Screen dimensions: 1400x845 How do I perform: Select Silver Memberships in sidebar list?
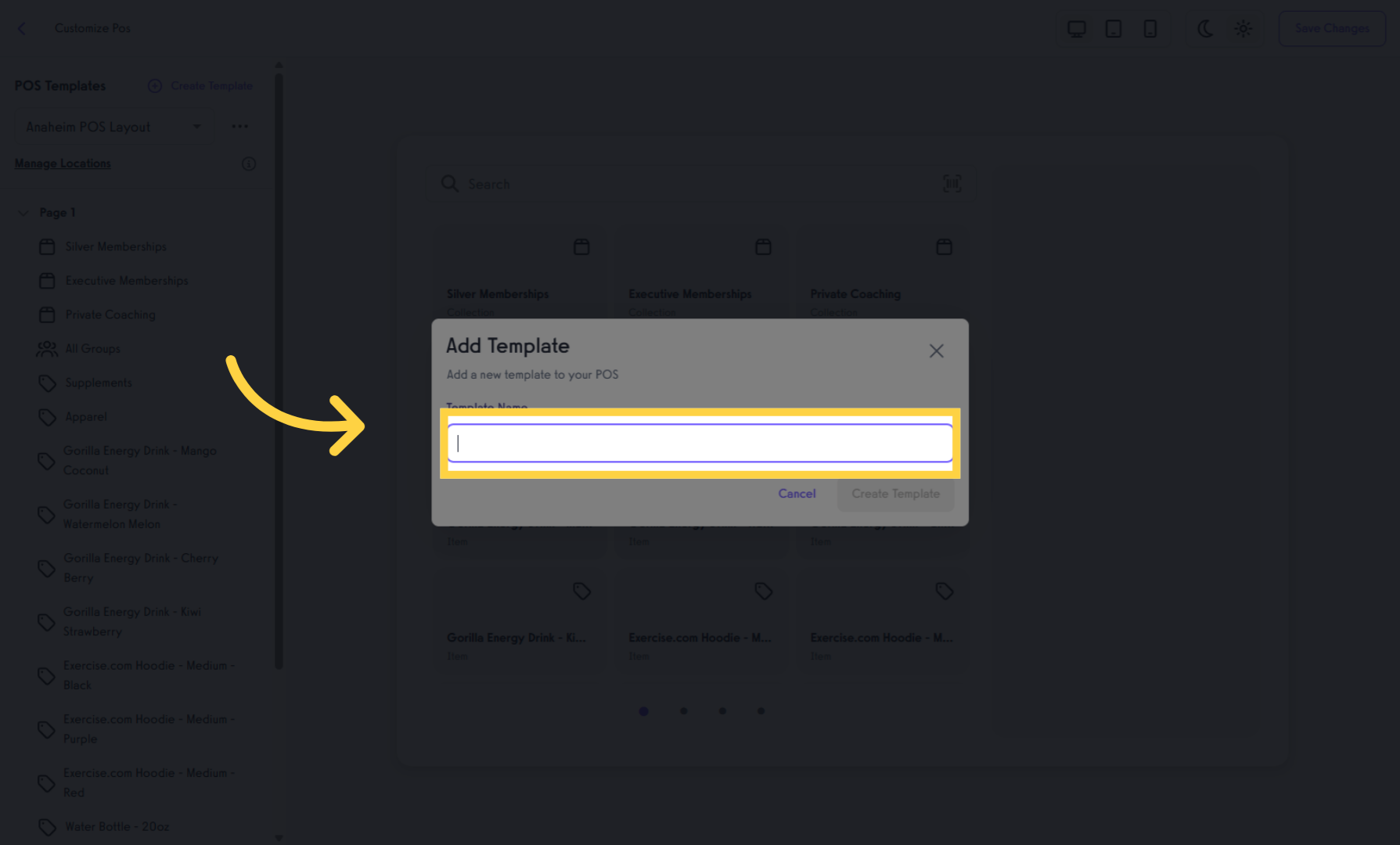pyautogui.click(x=115, y=246)
